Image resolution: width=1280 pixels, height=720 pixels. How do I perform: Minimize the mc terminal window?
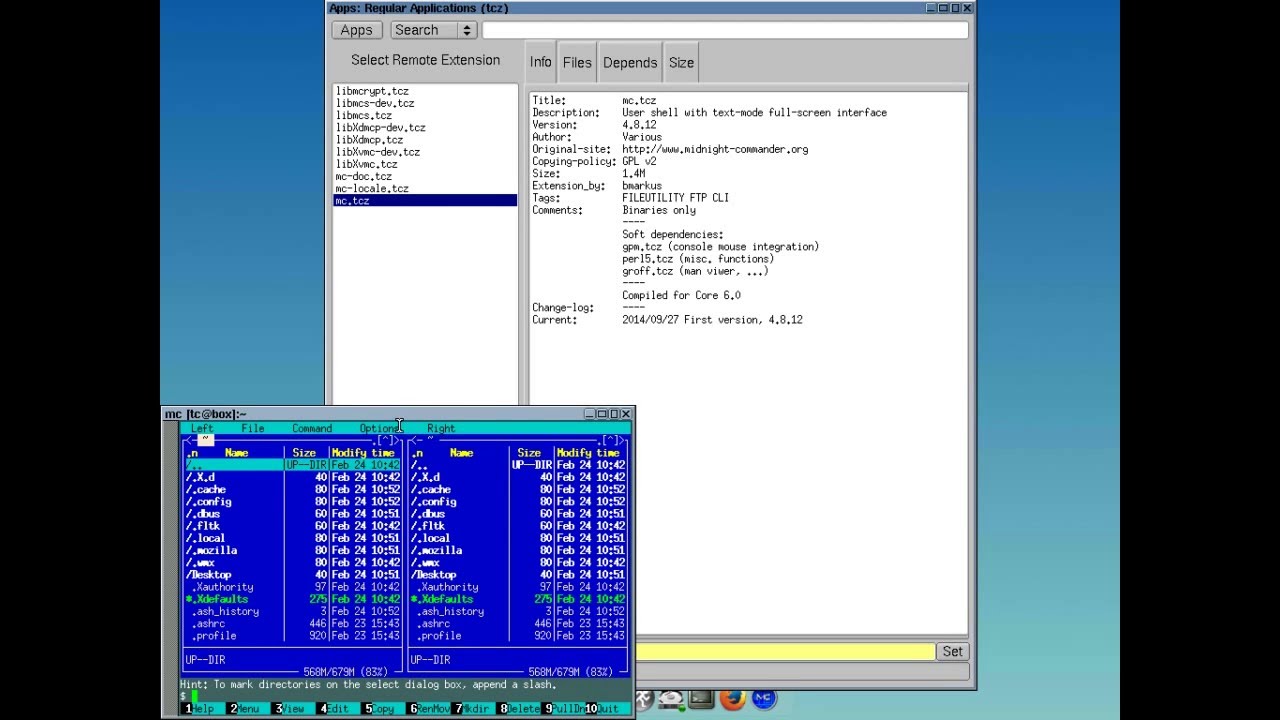pos(590,413)
